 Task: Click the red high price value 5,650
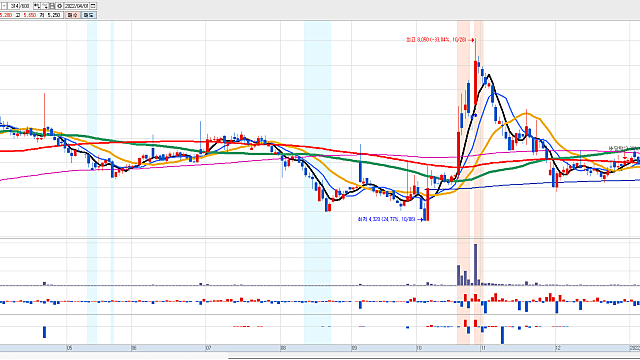[30, 15]
